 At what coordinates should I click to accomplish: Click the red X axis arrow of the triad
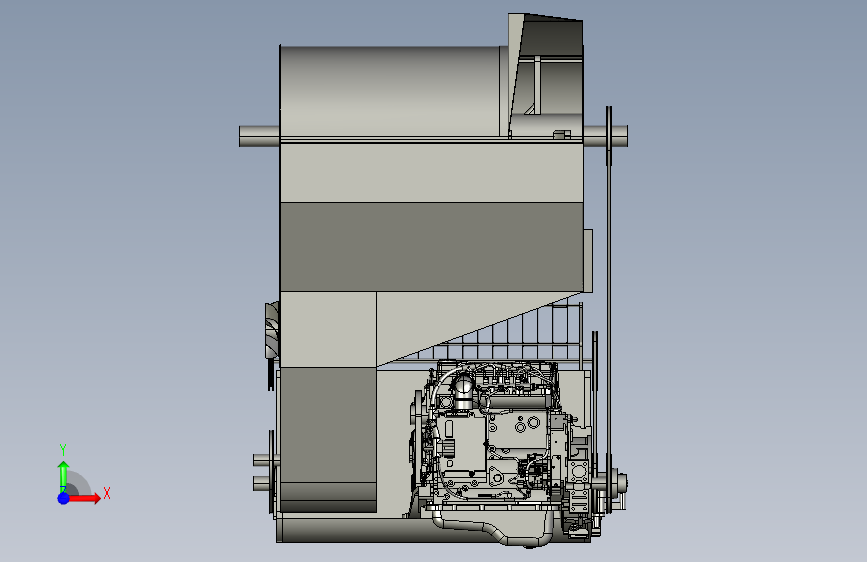pyautogui.click(x=86, y=498)
